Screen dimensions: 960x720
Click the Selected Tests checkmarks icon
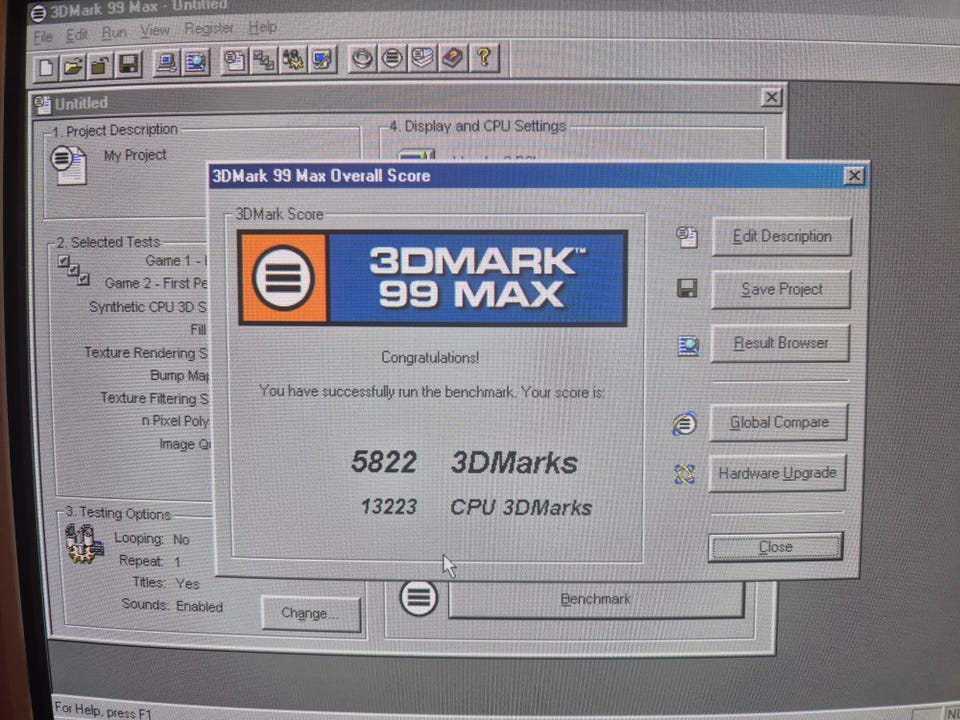point(74,270)
